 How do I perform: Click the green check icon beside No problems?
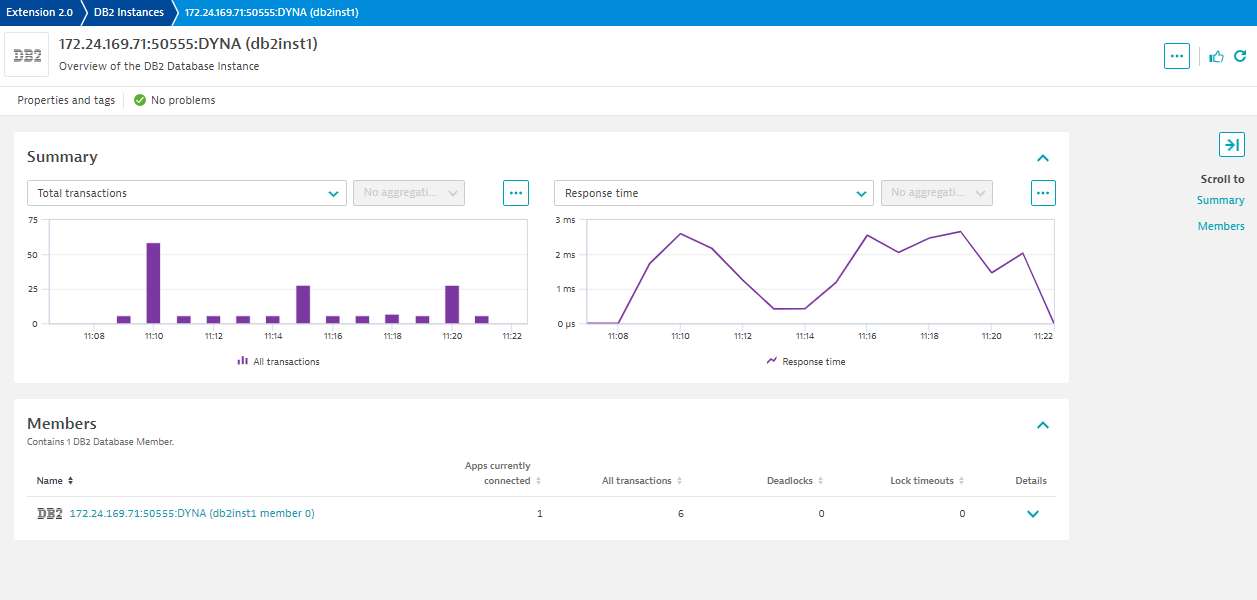pos(140,100)
